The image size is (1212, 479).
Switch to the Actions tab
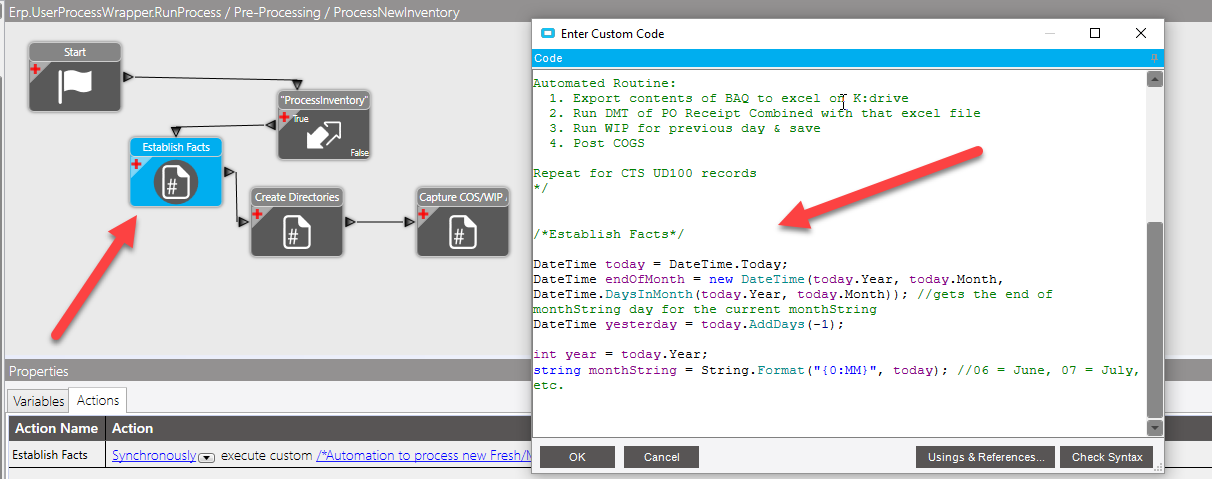98,400
